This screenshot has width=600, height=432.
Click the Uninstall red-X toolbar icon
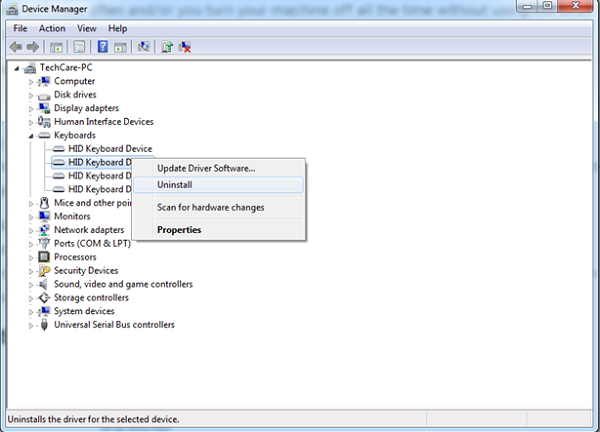pyautogui.click(x=185, y=47)
